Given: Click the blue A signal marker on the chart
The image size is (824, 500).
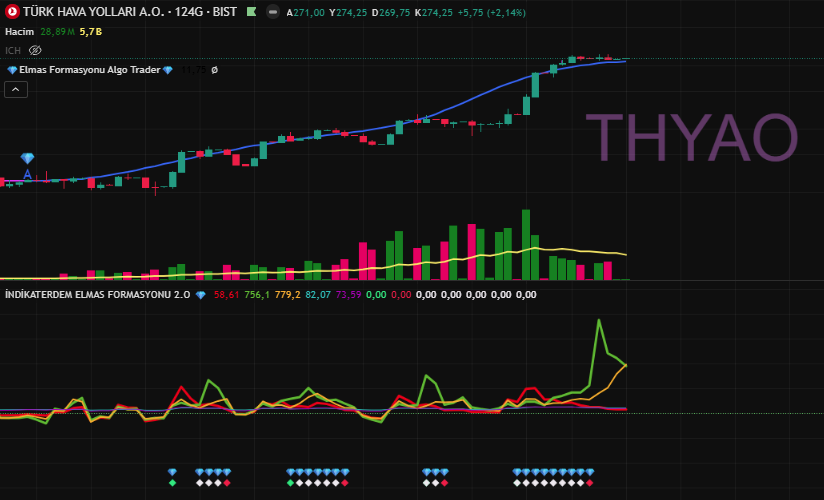Looking at the screenshot, I should click(27, 174).
